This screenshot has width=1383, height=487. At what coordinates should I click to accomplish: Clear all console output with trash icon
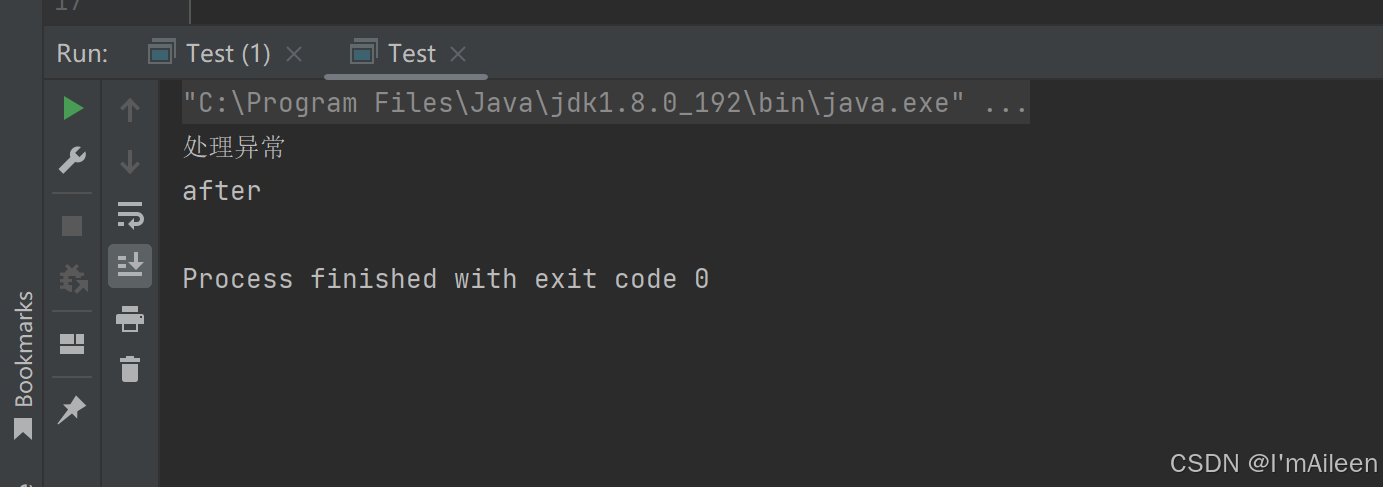[130, 369]
